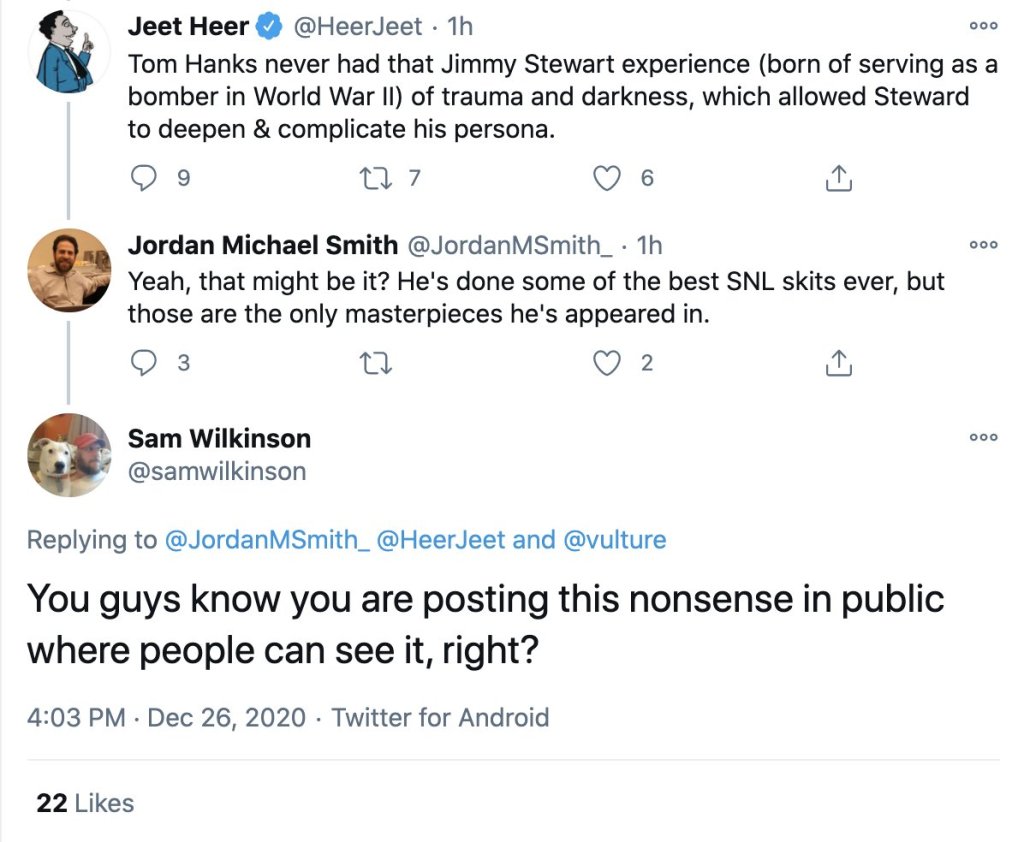Like Jordan Michael Smith's tweet

pos(607,363)
